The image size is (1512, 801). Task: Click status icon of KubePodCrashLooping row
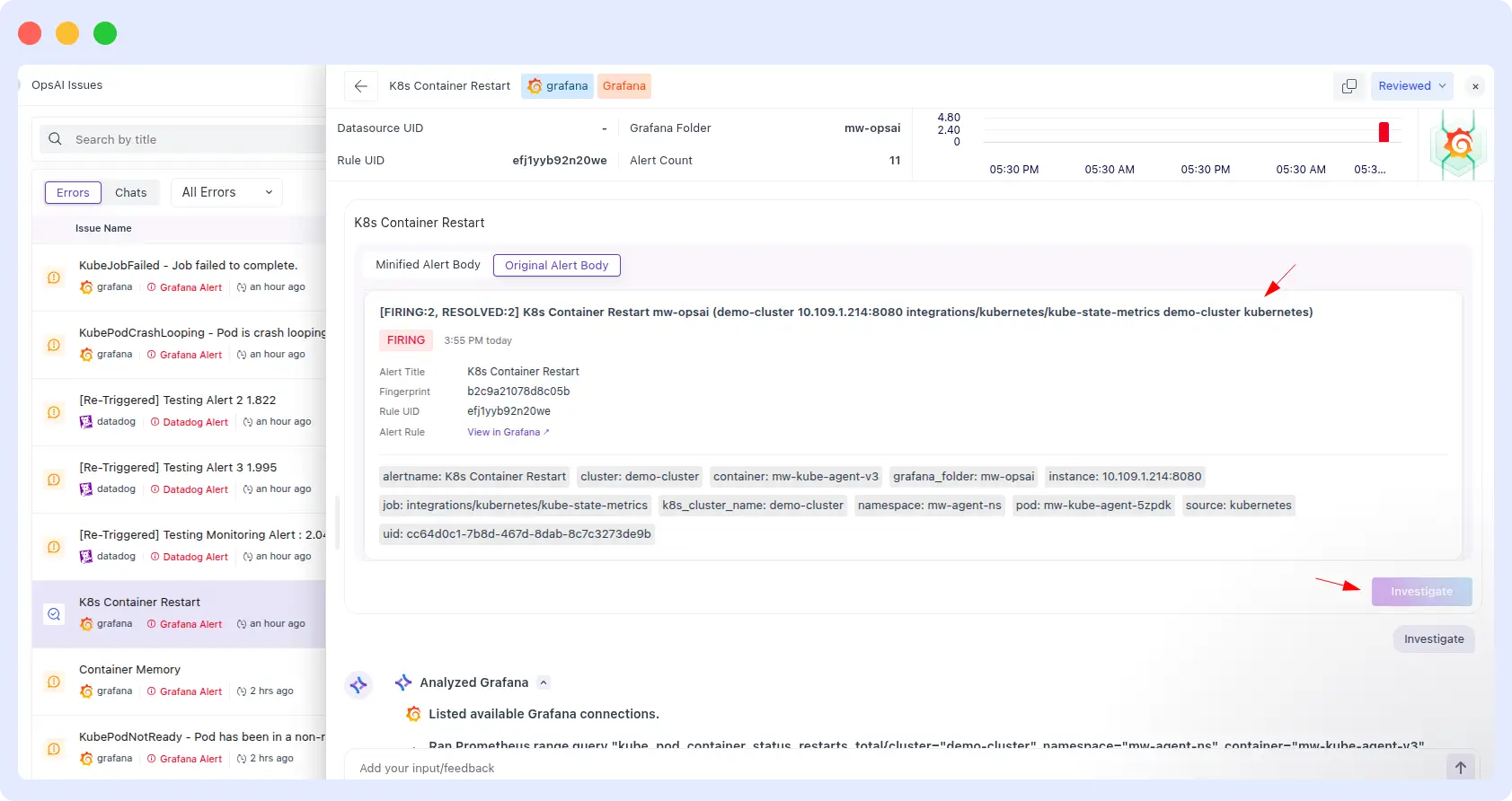tap(54, 345)
